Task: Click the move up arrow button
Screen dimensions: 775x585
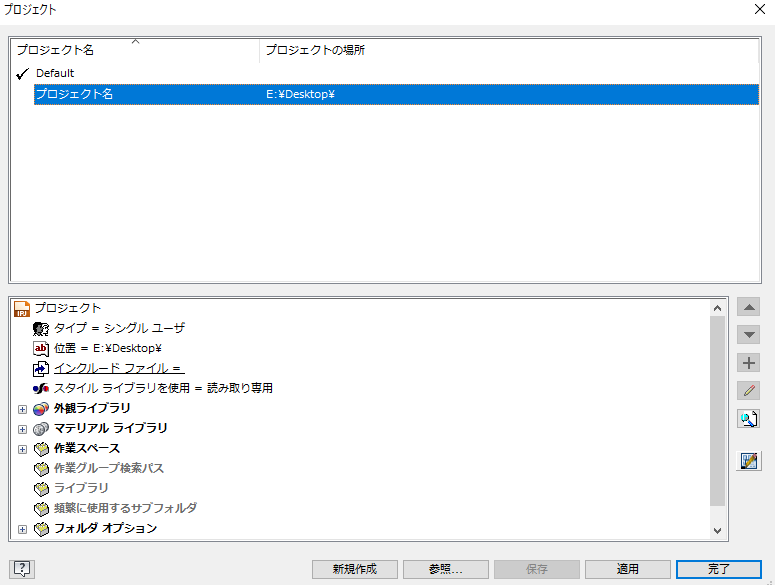Action: pos(748,307)
